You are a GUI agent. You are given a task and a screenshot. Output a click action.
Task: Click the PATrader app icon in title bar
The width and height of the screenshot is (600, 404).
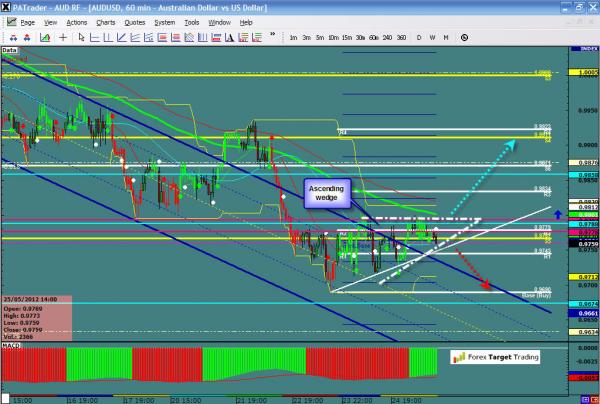[x=7, y=7]
